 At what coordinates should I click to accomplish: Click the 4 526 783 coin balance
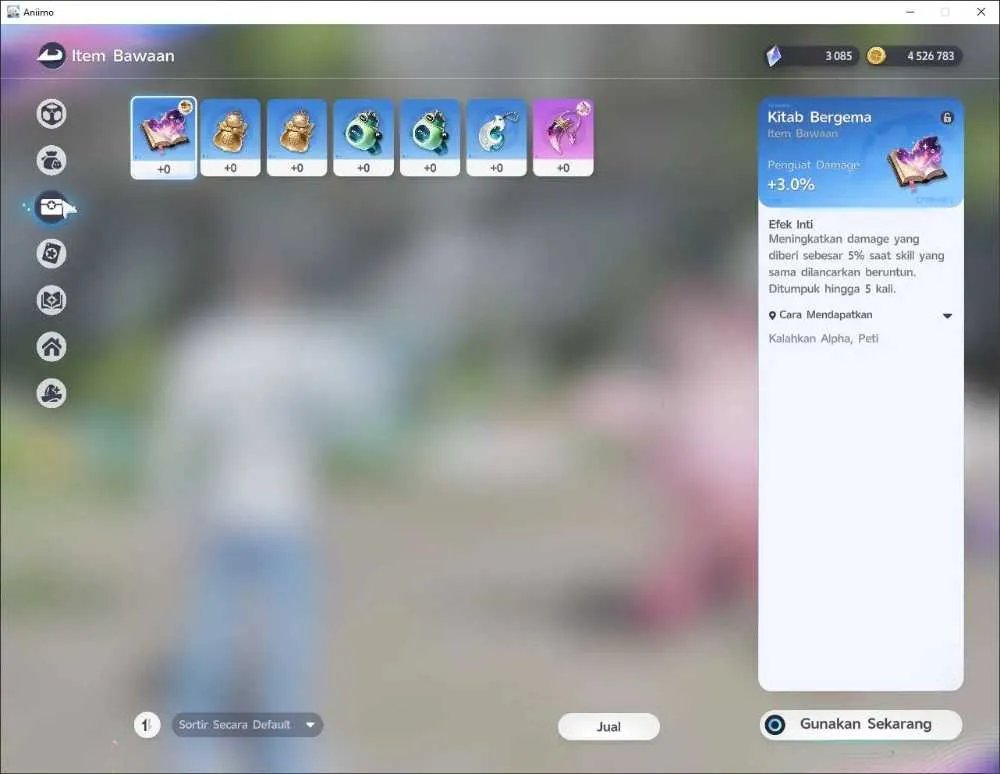coord(930,56)
